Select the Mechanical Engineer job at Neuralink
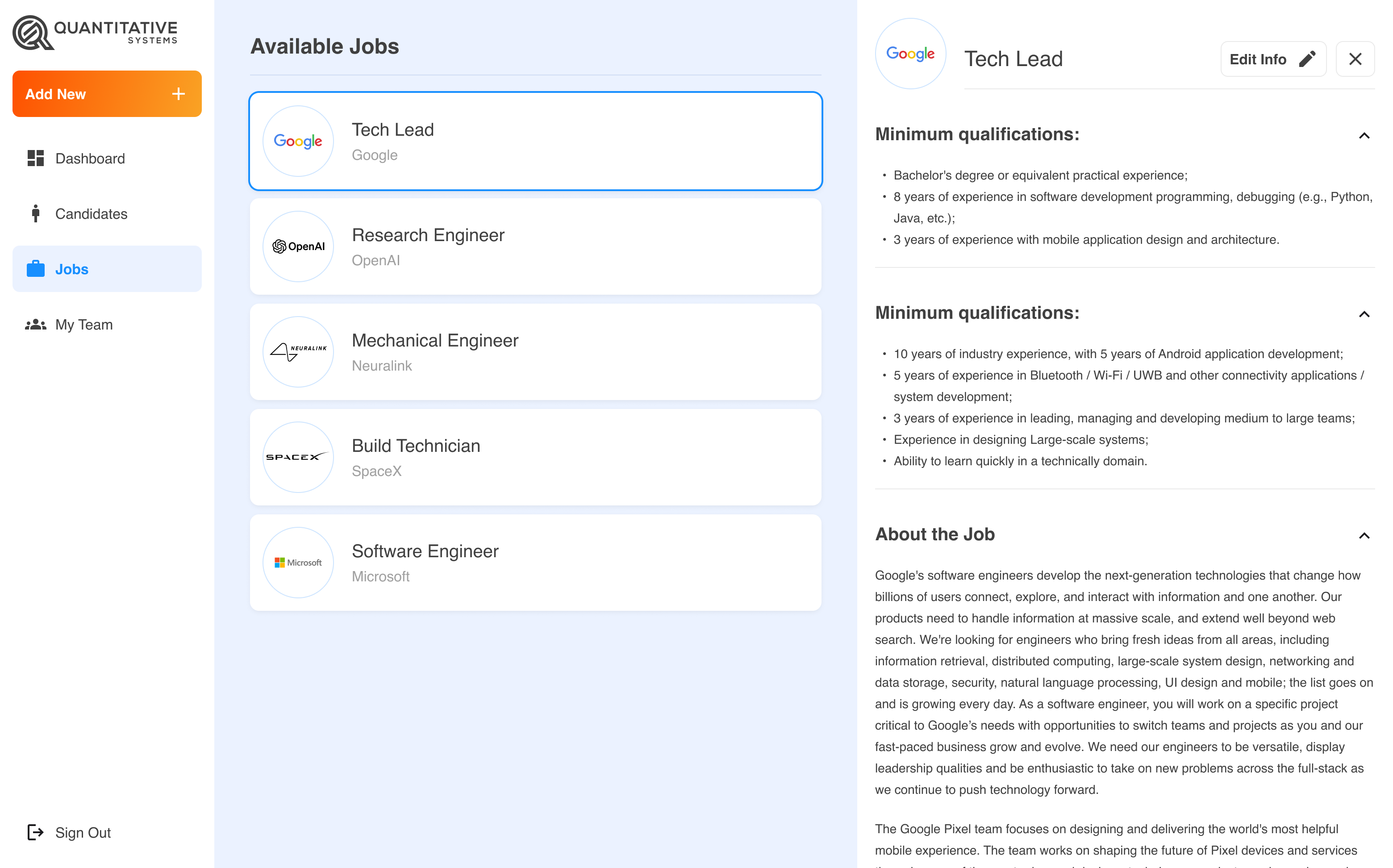 pos(535,351)
